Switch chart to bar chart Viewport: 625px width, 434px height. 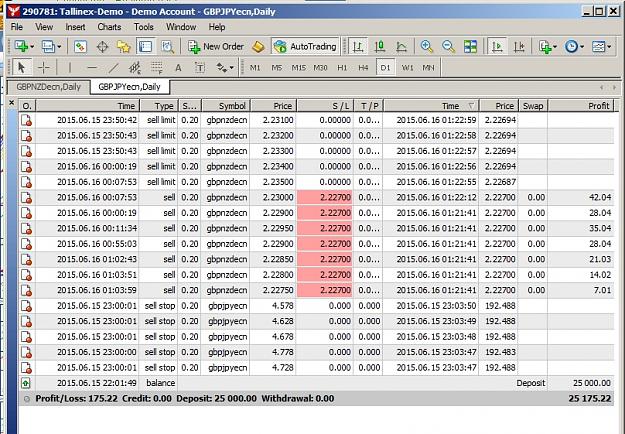coord(358,47)
